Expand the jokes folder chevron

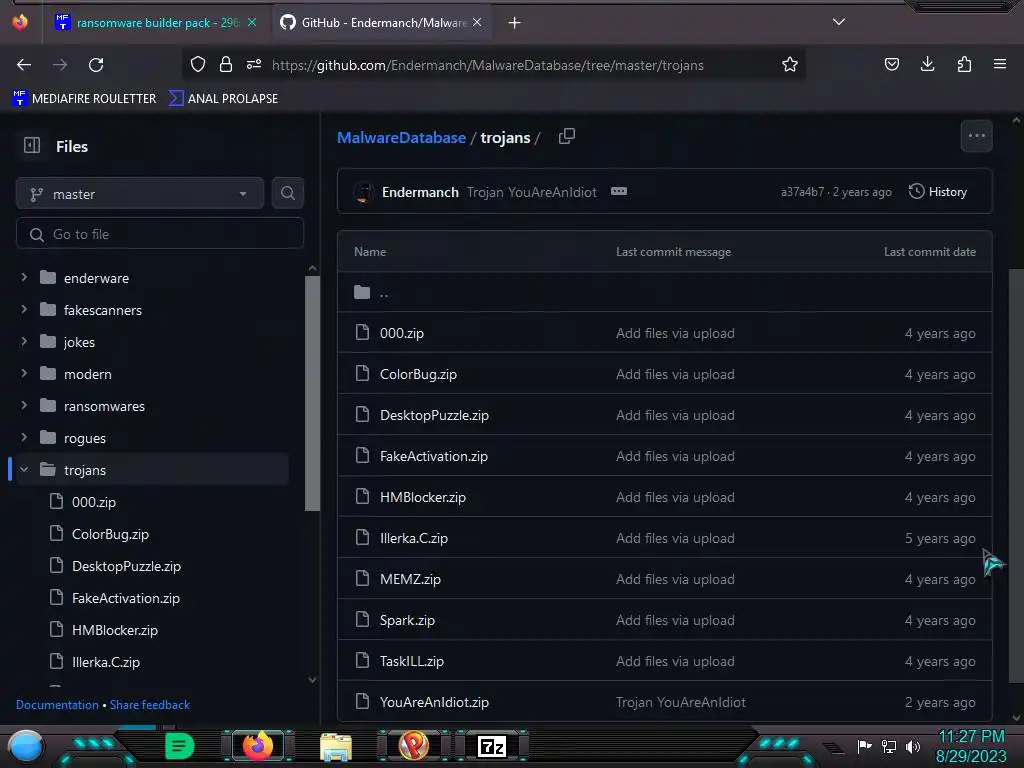click(x=24, y=342)
